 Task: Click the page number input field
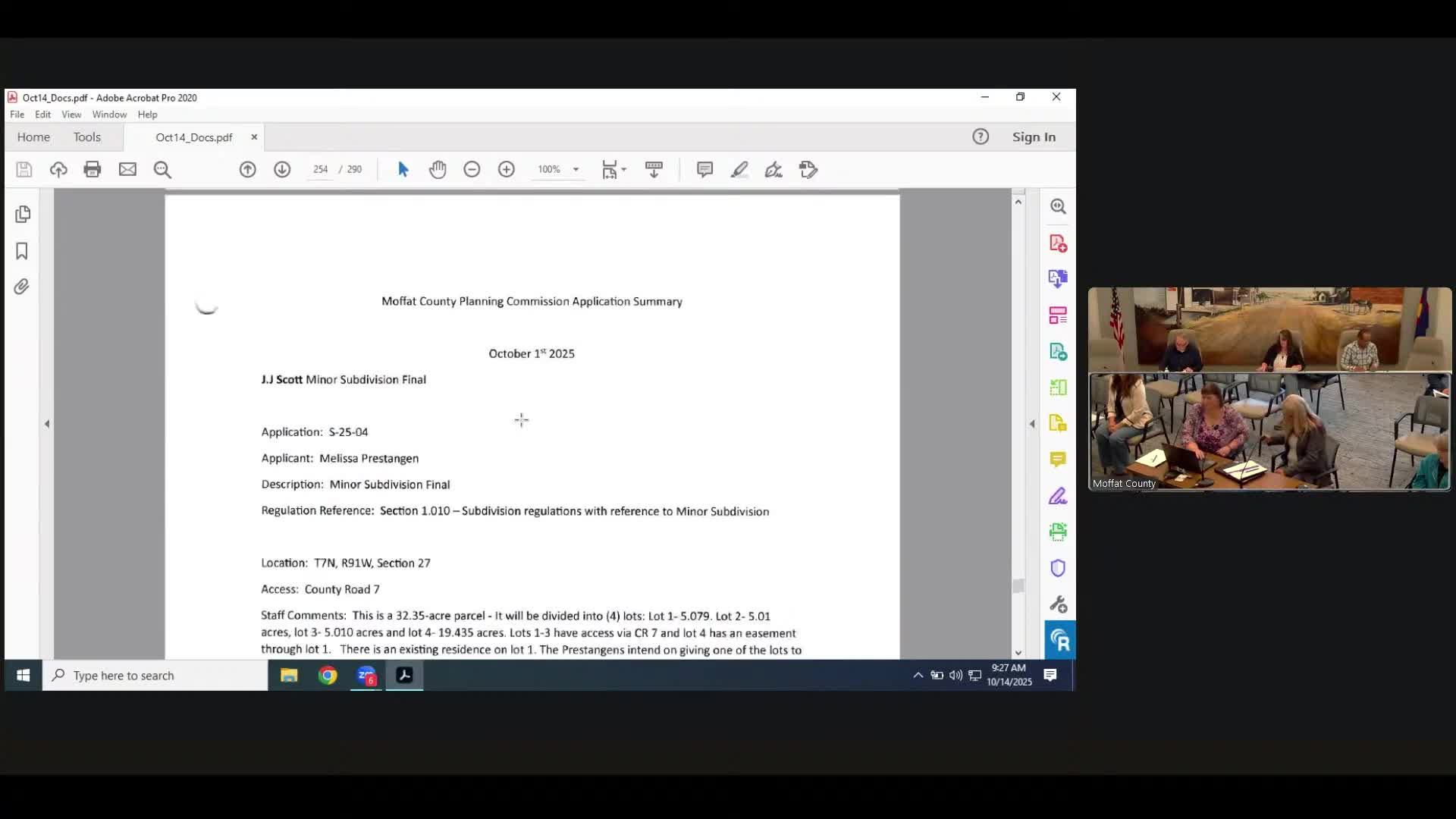[x=321, y=169]
